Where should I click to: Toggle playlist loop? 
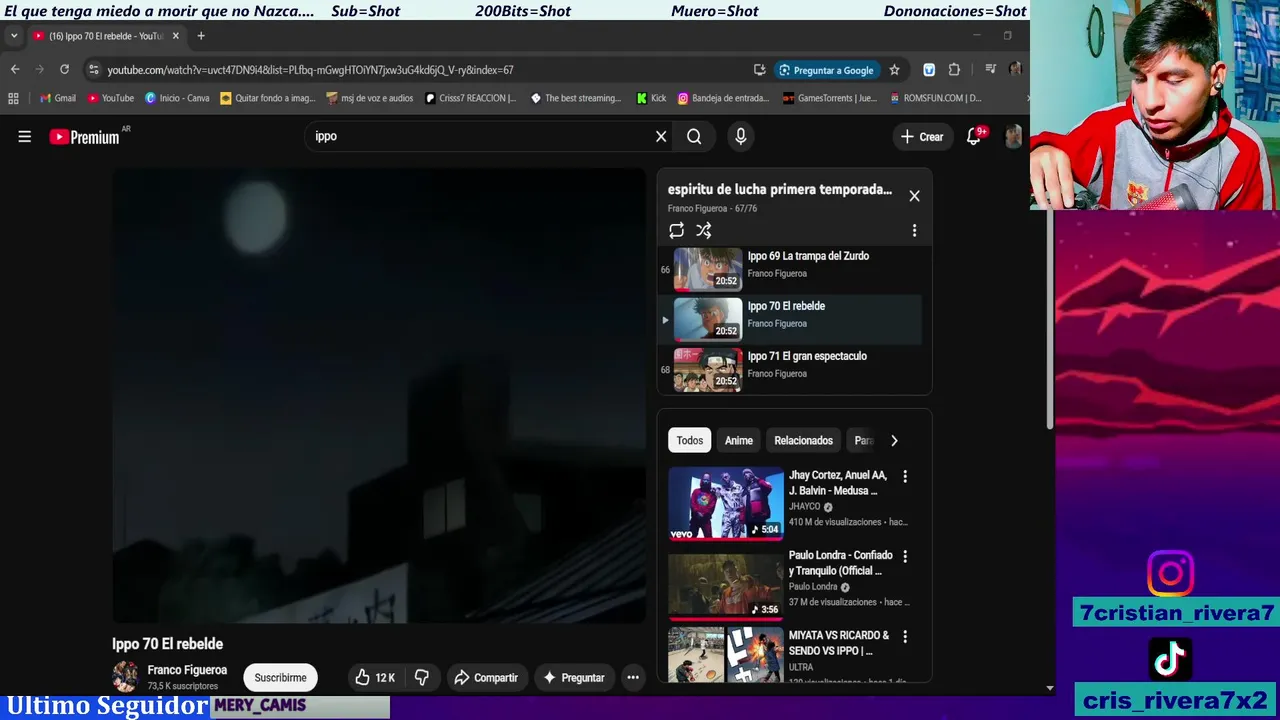[x=677, y=231]
